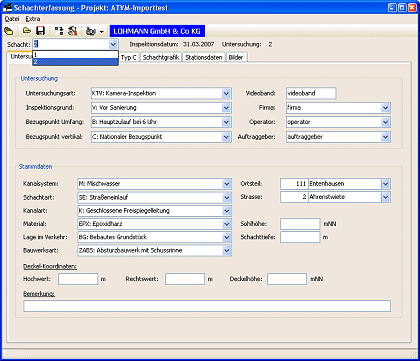The image size is (420, 361).
Task: Click the open folder icon in the toolbar
Action: pos(27,31)
